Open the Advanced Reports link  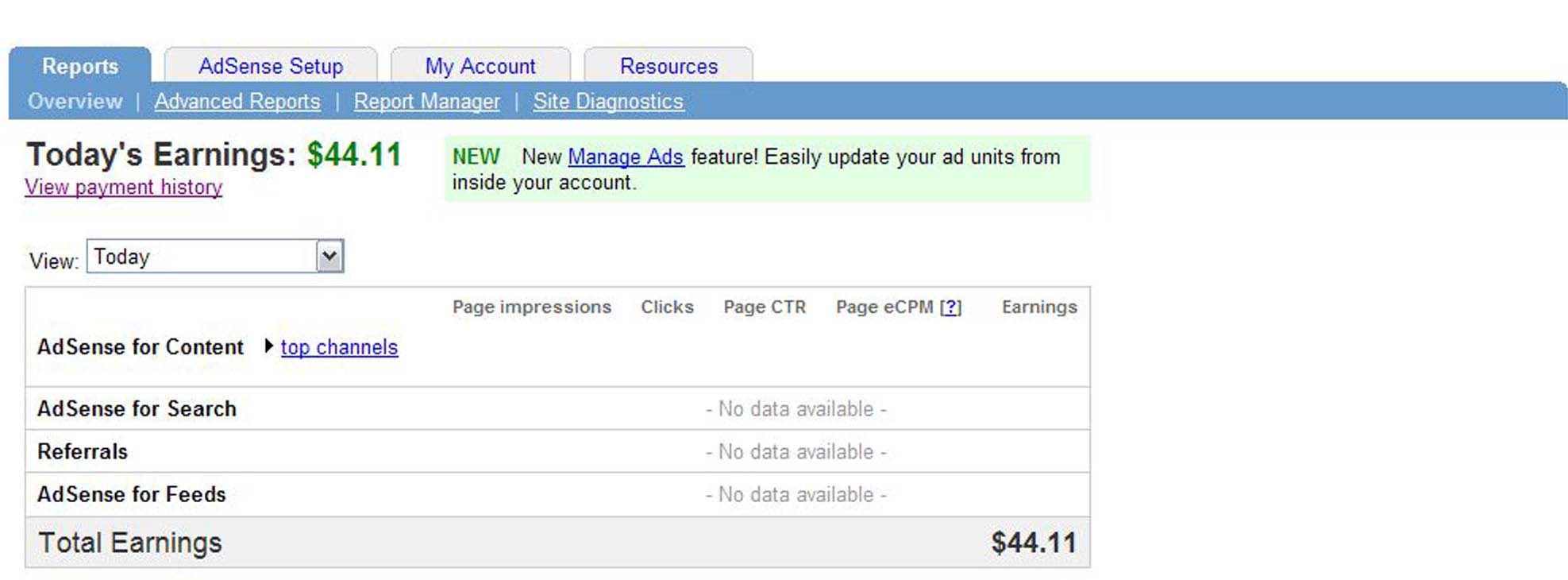coord(237,102)
